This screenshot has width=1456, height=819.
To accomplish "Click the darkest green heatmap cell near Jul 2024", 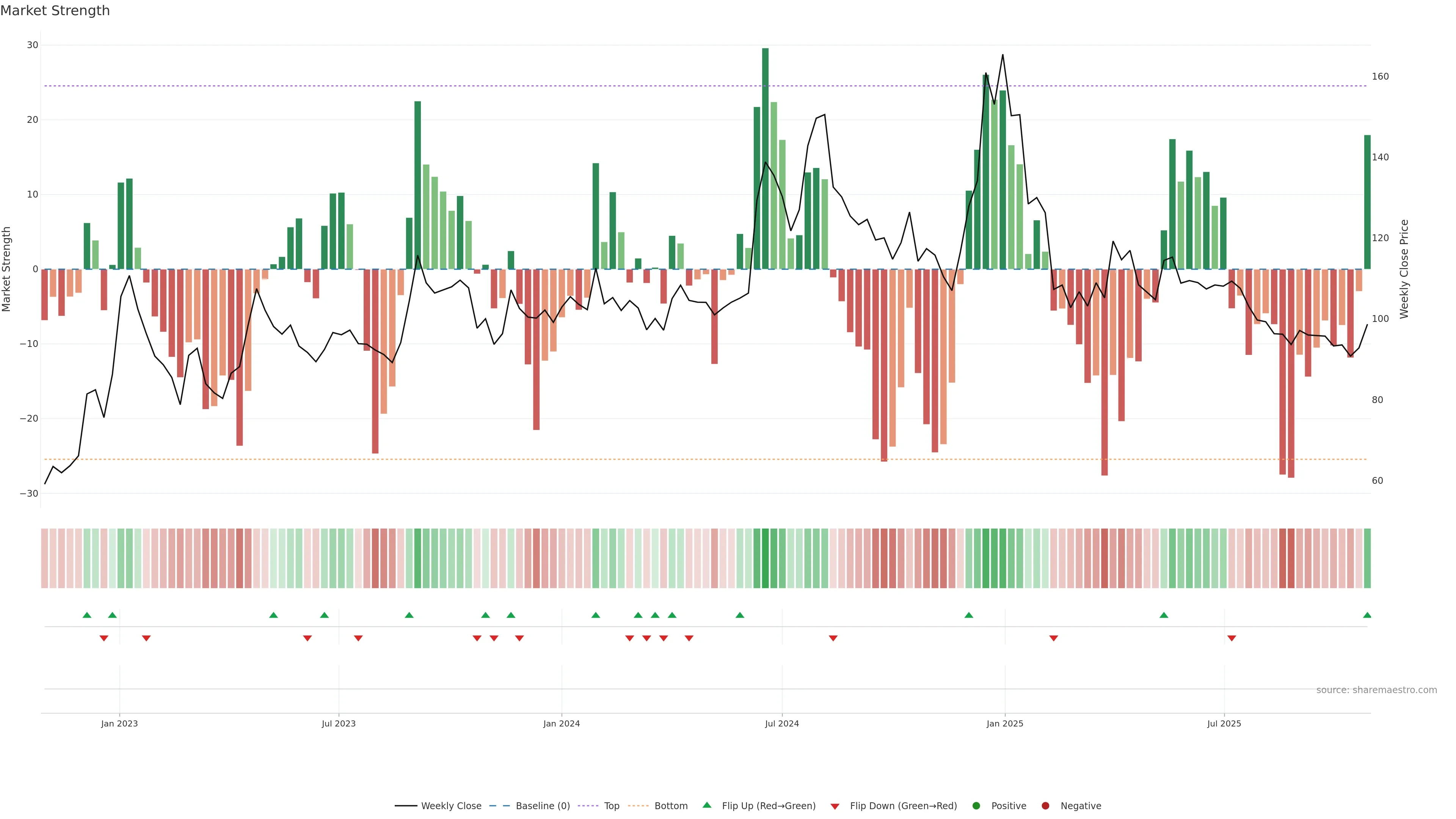I will pos(765,559).
